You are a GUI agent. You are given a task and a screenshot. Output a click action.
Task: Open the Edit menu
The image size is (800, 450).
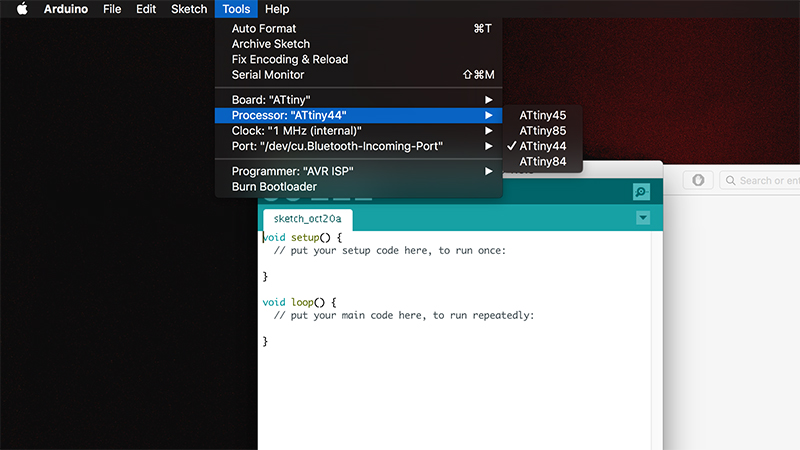(146, 9)
